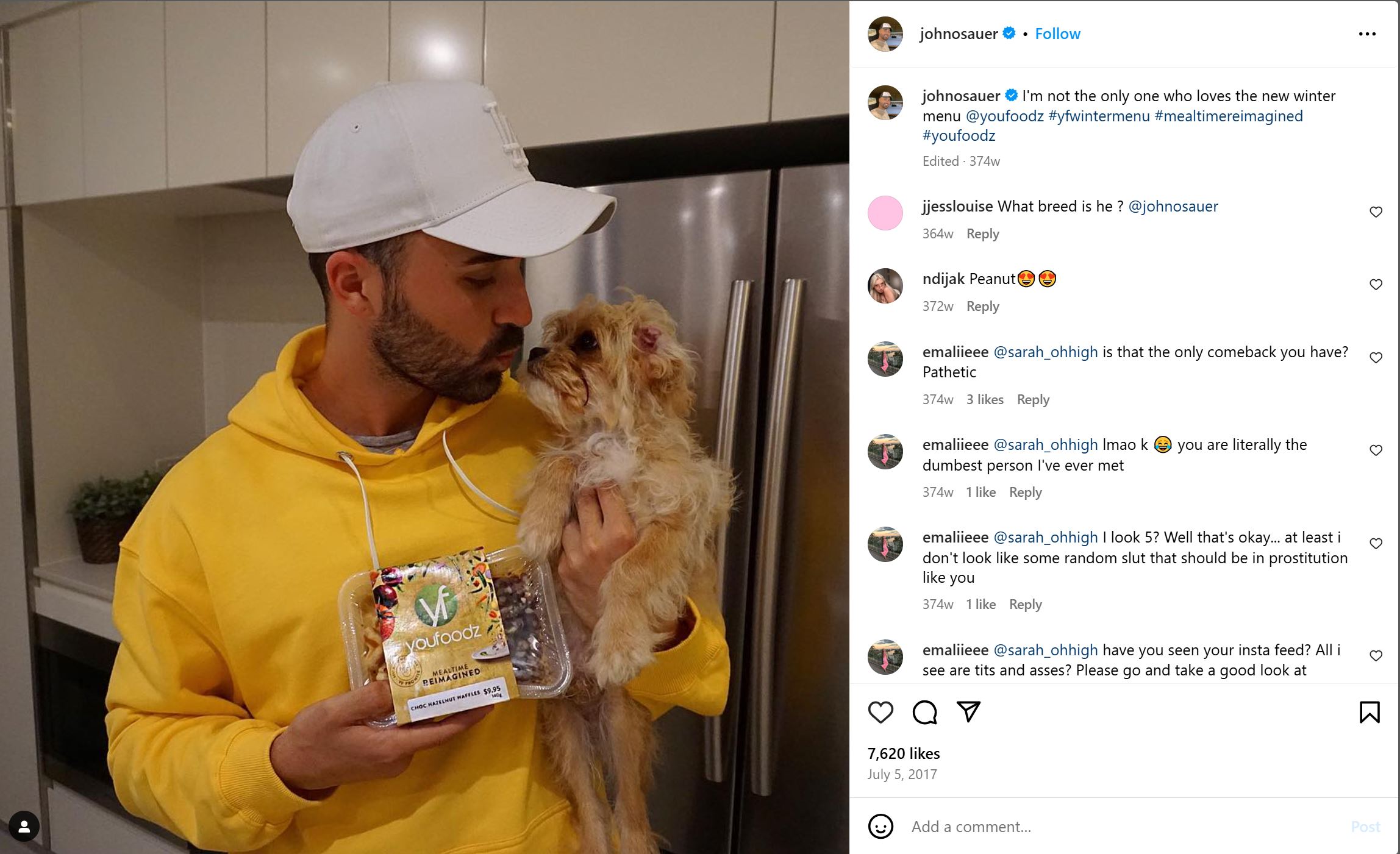Like the post with the heart icon
The width and height of the screenshot is (1400, 854).
pos(880,712)
